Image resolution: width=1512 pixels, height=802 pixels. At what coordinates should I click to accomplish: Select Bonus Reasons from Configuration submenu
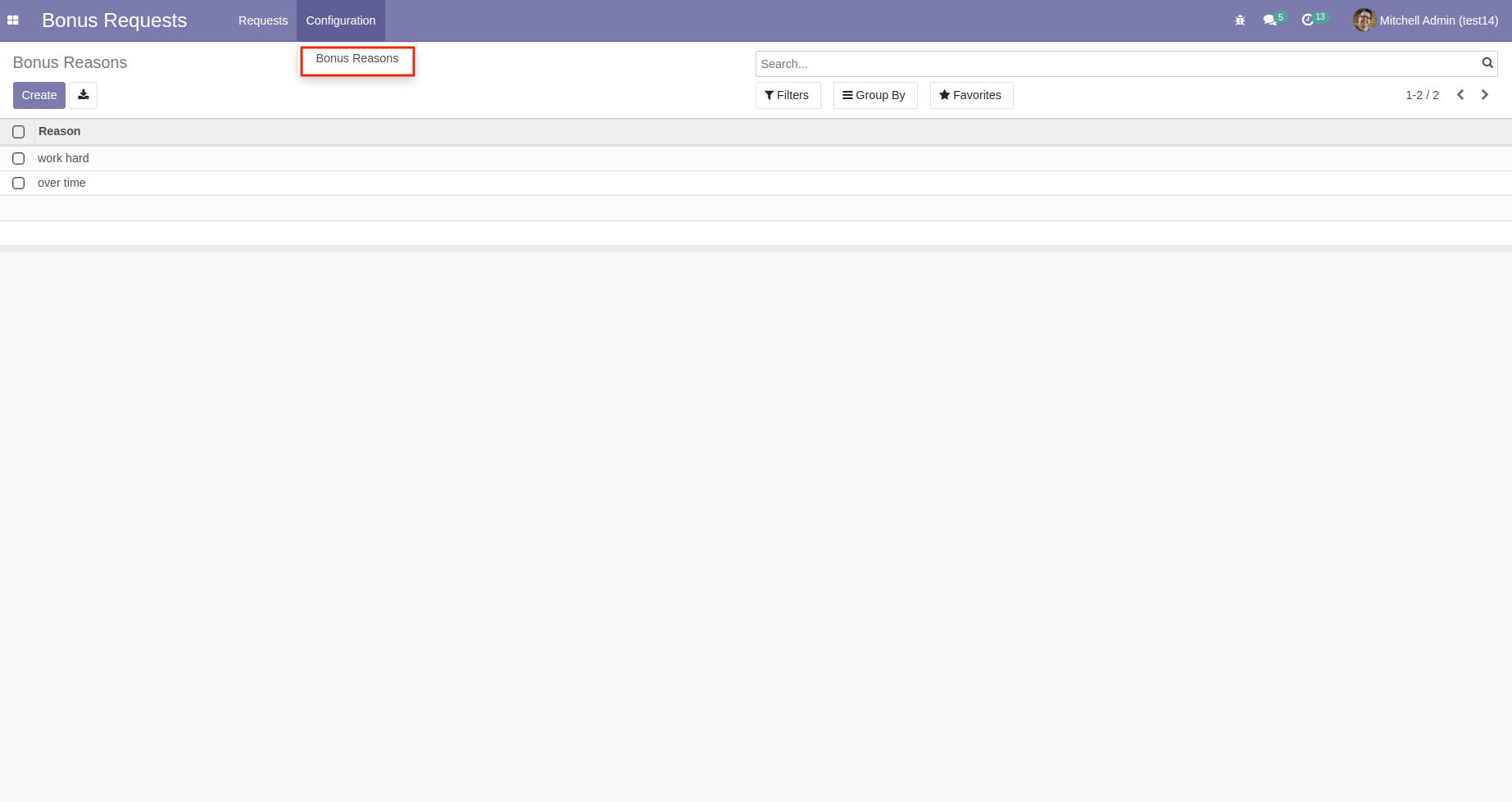click(357, 59)
